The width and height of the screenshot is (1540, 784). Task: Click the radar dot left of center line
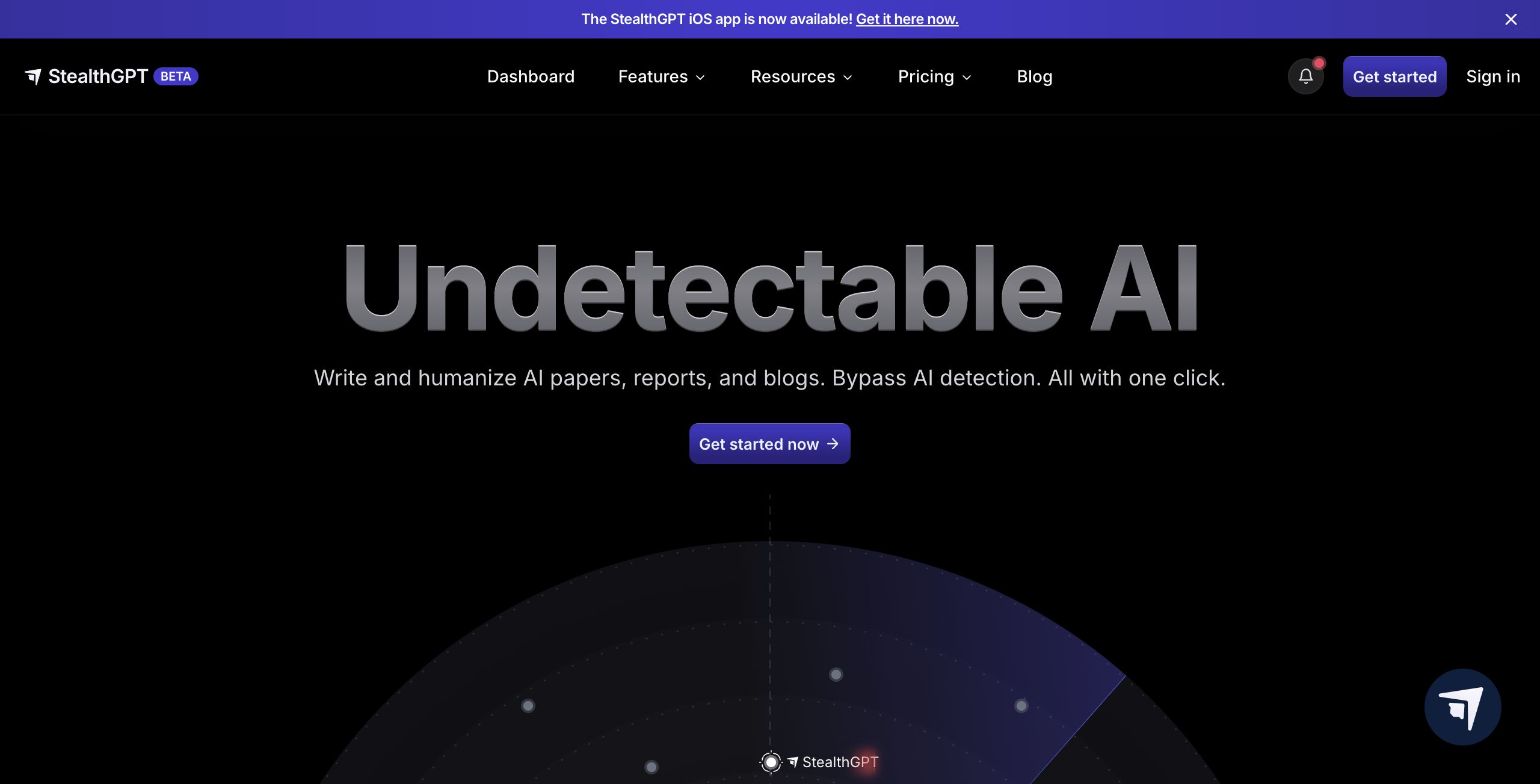[528, 706]
